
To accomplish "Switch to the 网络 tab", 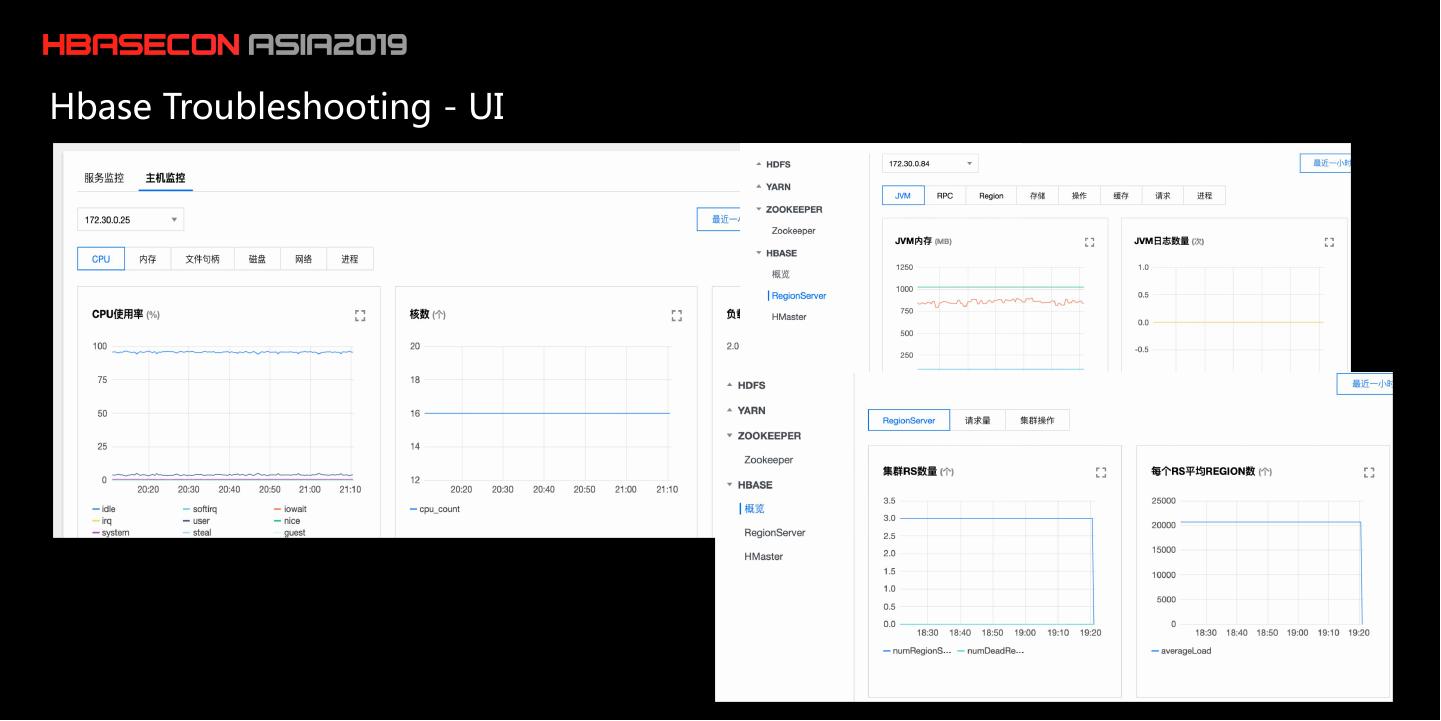I will pyautogui.click(x=303, y=259).
